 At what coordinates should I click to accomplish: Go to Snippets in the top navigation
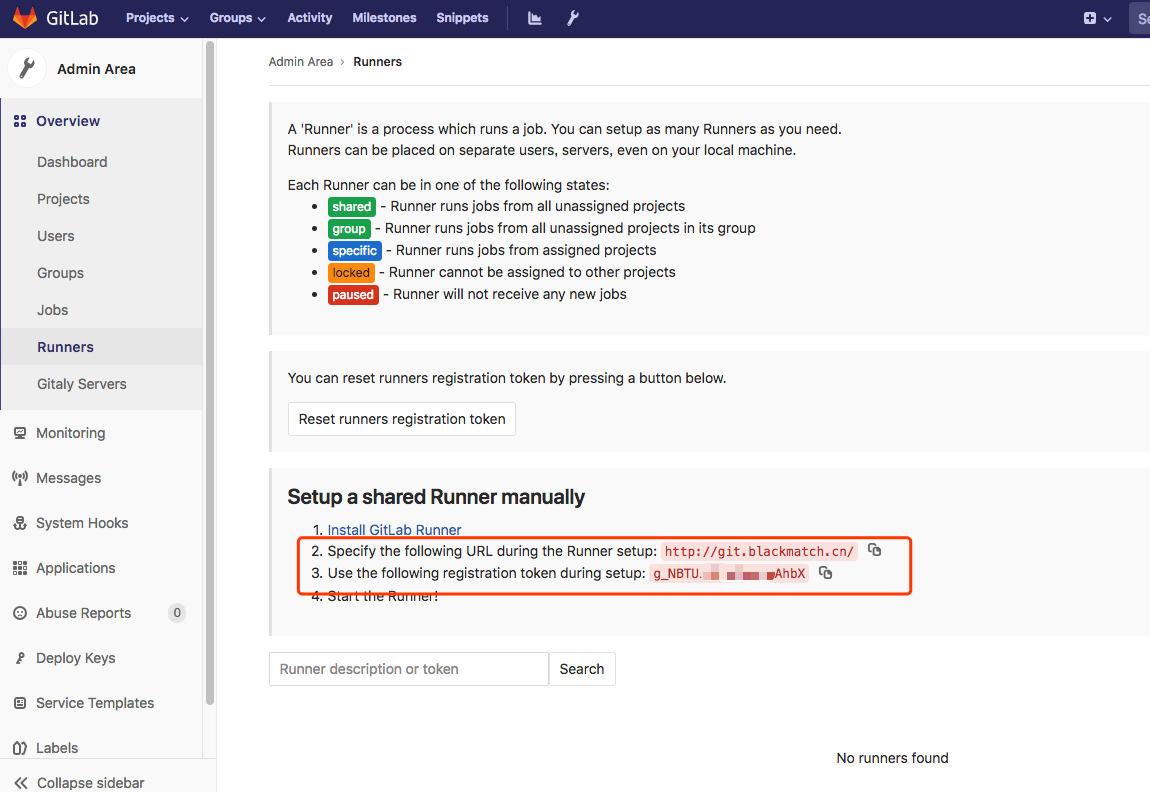point(462,18)
